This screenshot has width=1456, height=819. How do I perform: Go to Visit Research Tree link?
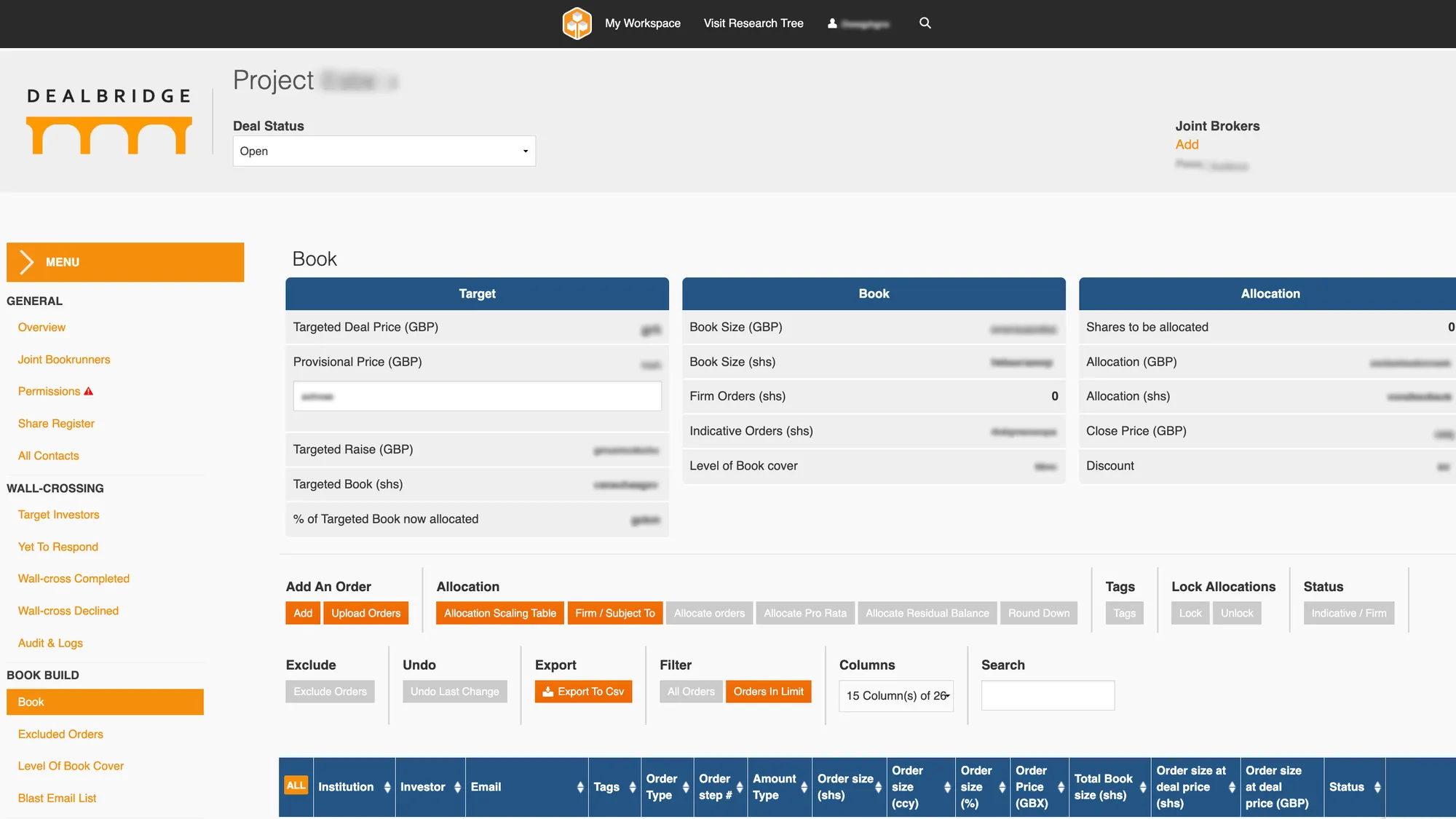(x=753, y=23)
